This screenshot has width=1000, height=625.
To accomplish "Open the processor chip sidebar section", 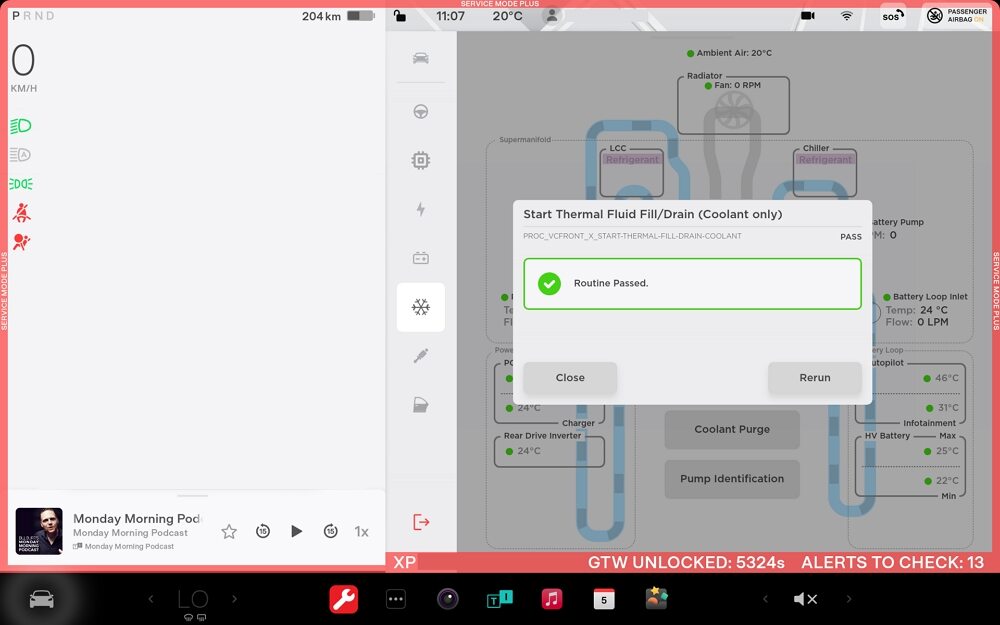I will coord(421,160).
